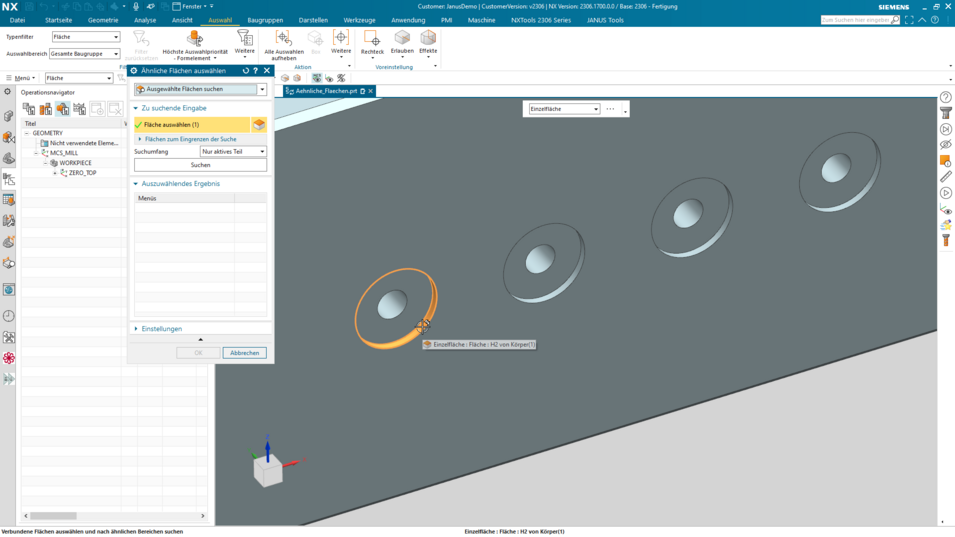Switch to the Geometrie ribbon tab

(x=103, y=20)
